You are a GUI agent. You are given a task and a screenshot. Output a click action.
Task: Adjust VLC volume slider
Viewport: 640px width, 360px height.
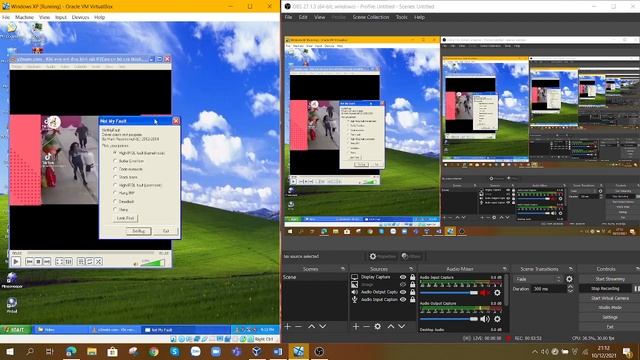(152, 263)
